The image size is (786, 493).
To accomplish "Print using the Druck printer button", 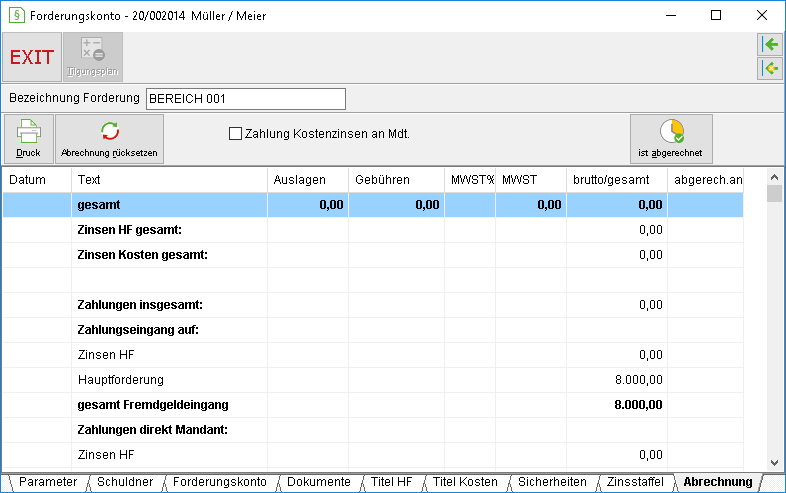I will tap(29, 139).
